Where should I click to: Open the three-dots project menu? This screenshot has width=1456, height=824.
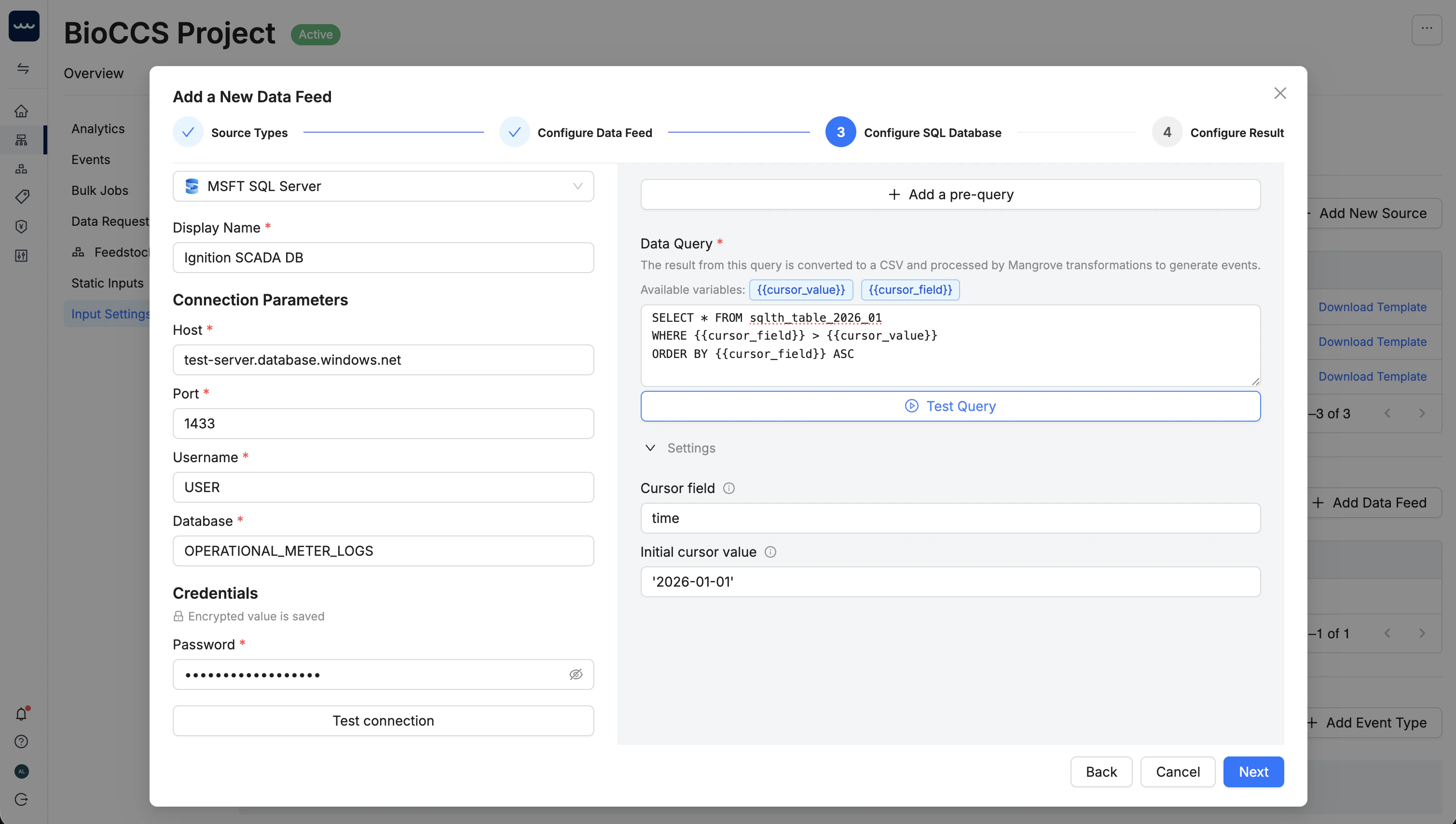click(x=1426, y=29)
